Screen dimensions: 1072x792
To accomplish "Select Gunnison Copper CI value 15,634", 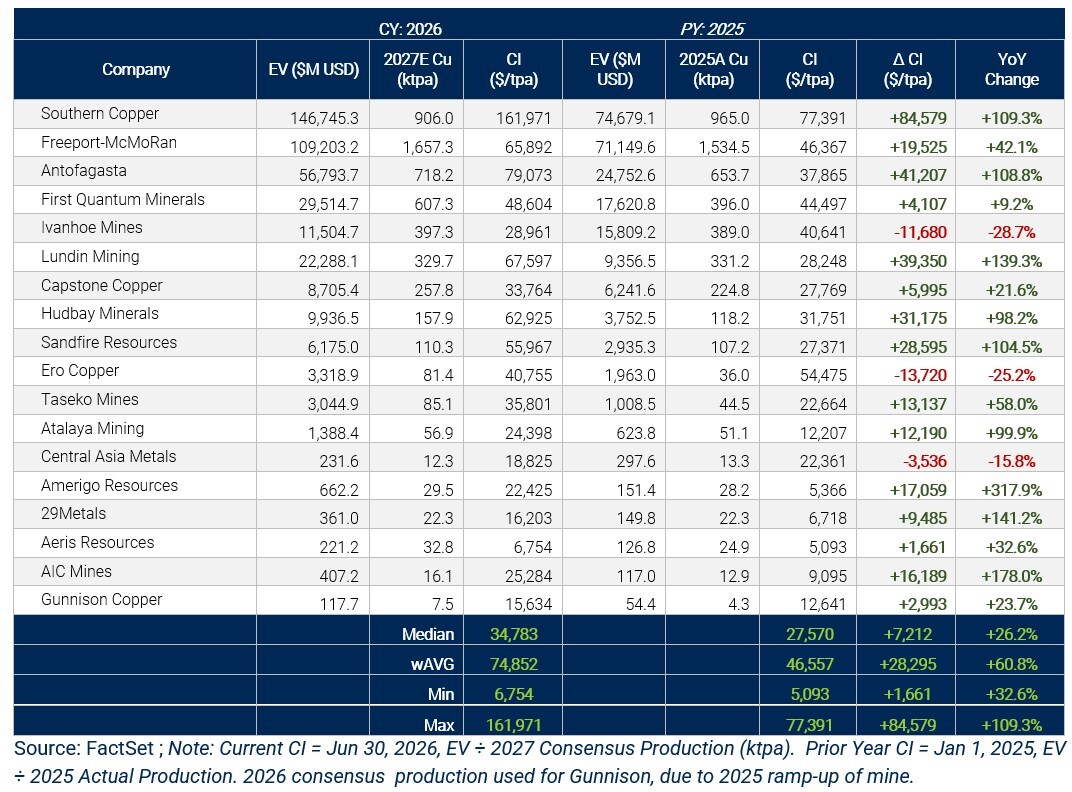I will [528, 604].
